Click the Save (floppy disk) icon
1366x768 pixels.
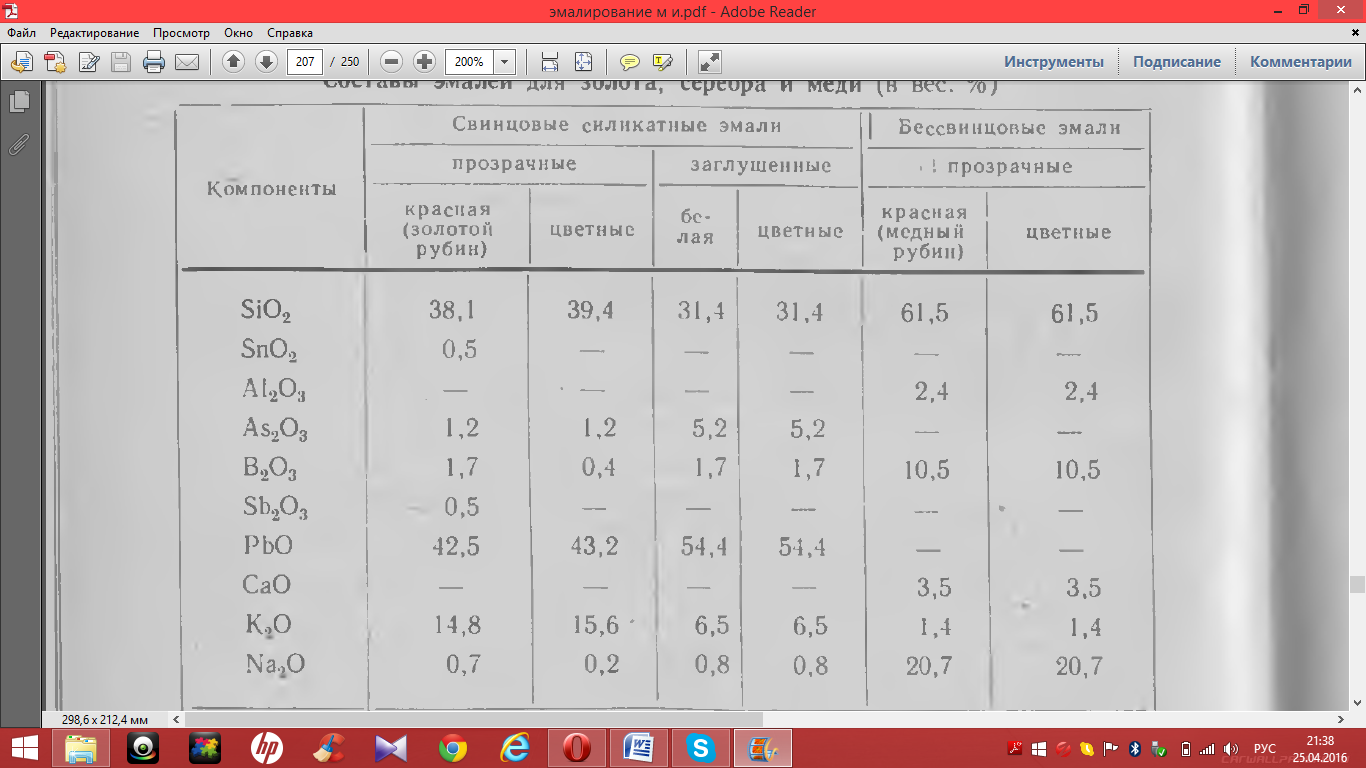pyautogui.click(x=121, y=62)
